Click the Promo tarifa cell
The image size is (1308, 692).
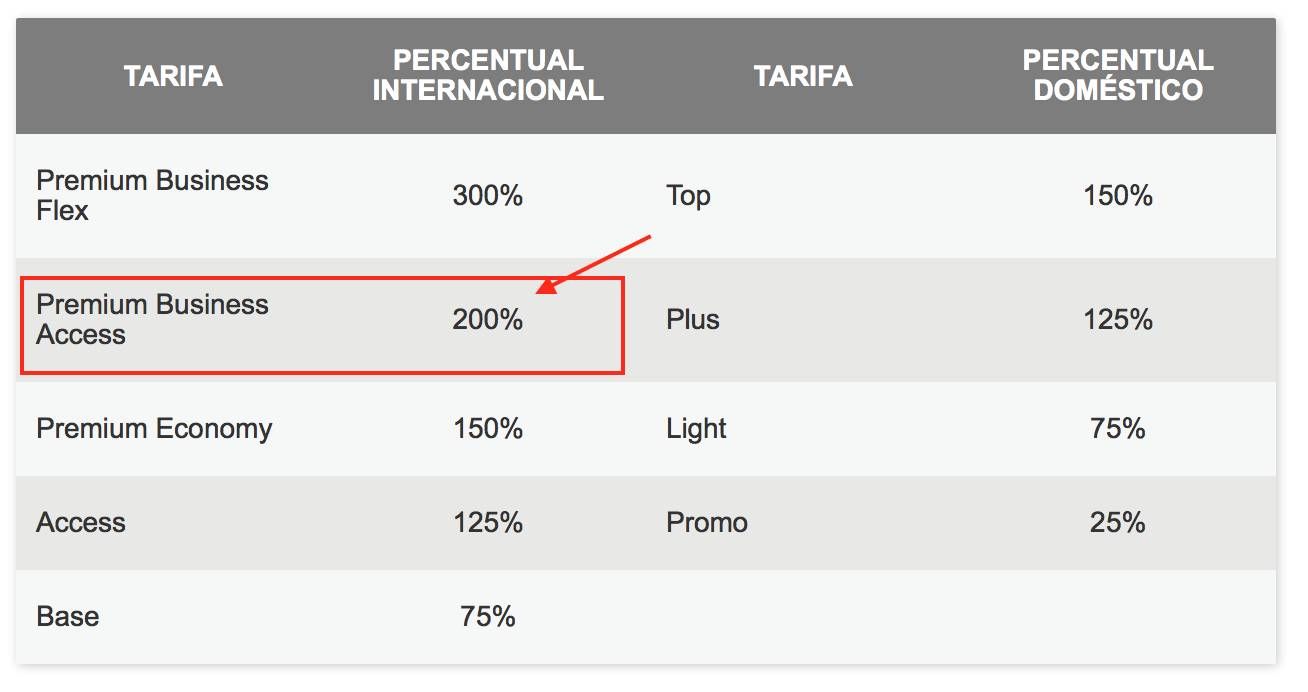point(707,523)
